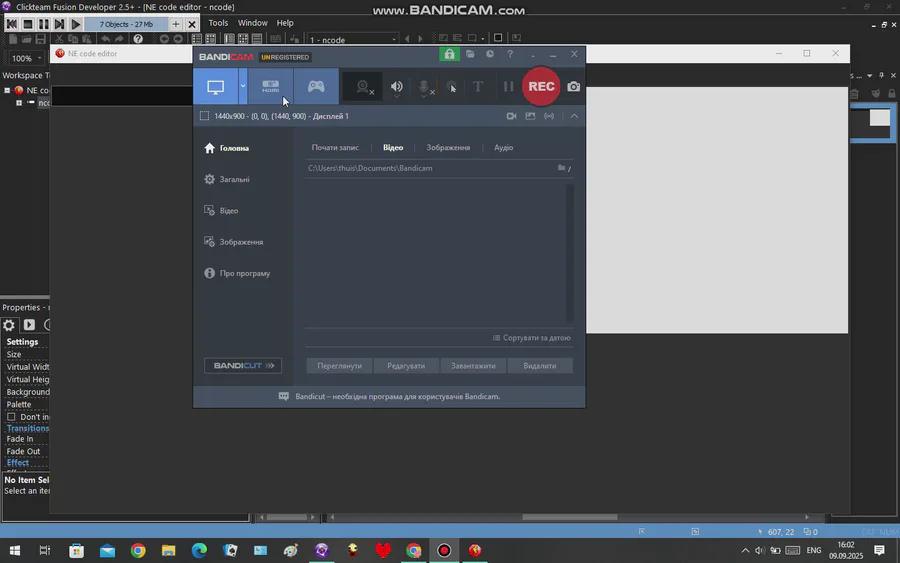Toggle the webcam overlay in Bandicam
This screenshot has width=900, height=563.
pyautogui.click(x=362, y=87)
